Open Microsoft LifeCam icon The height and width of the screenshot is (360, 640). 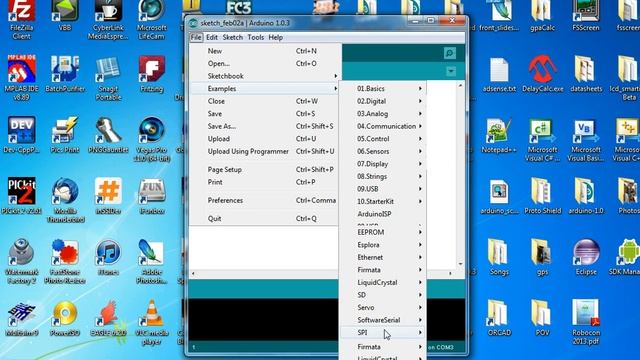coord(151,20)
